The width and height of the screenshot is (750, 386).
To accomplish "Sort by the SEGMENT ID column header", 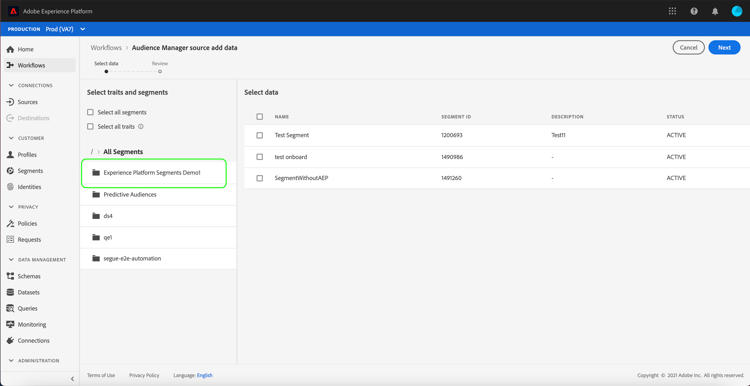I will (456, 117).
